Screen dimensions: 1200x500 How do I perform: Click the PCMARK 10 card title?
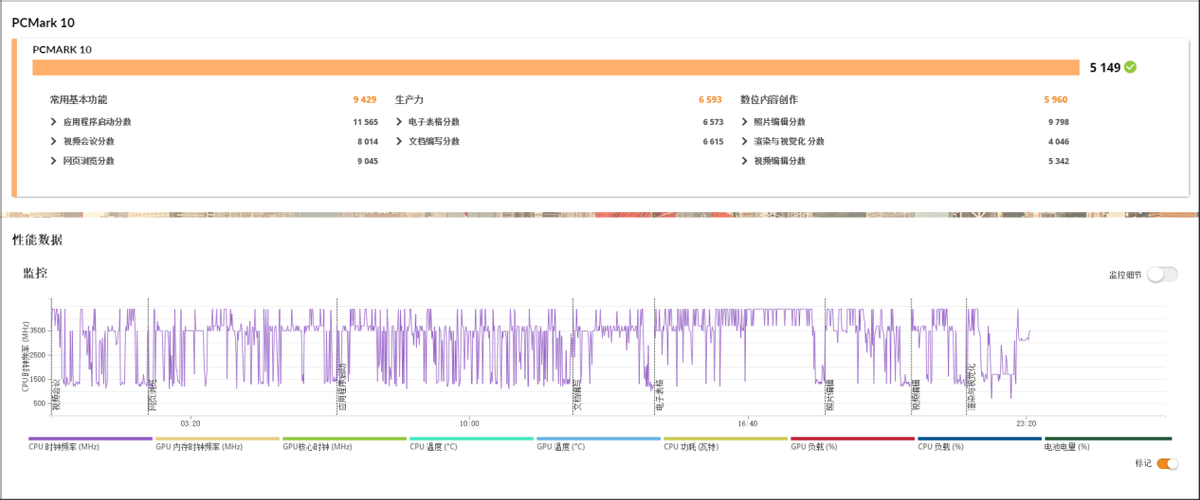62,48
